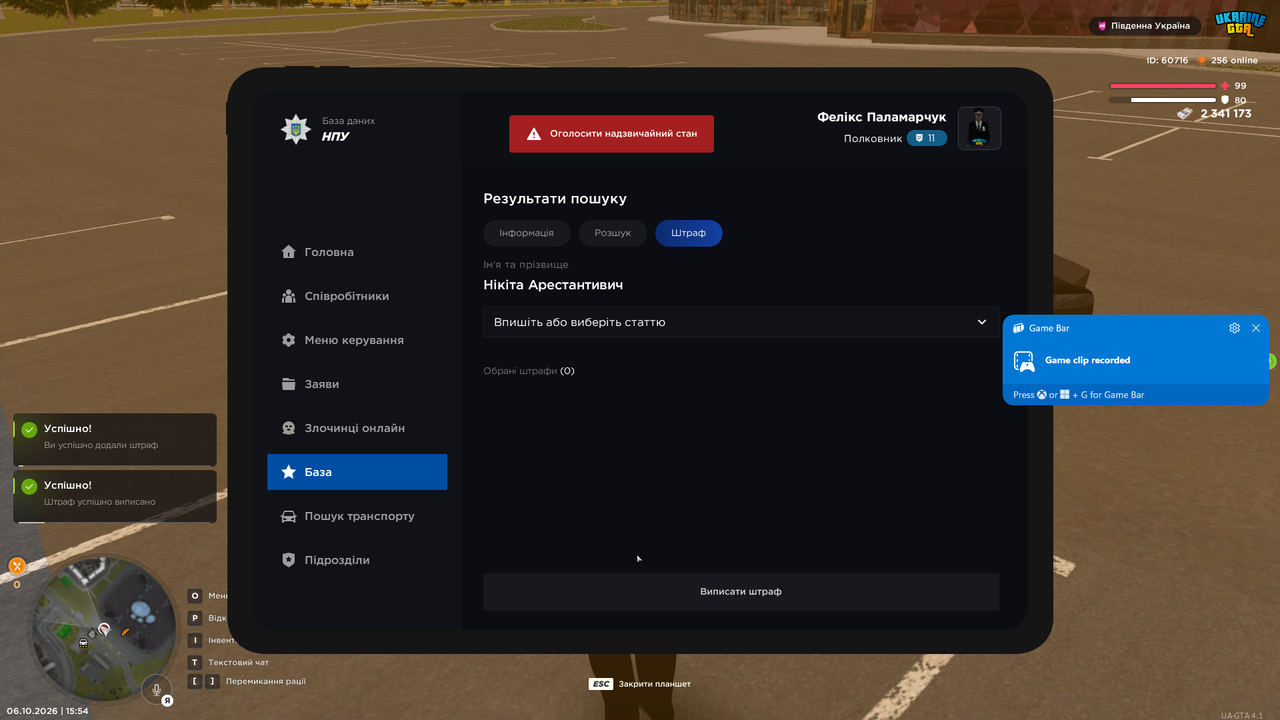Click the Перемикання рації hint
1280x720 pixels.
point(247,681)
